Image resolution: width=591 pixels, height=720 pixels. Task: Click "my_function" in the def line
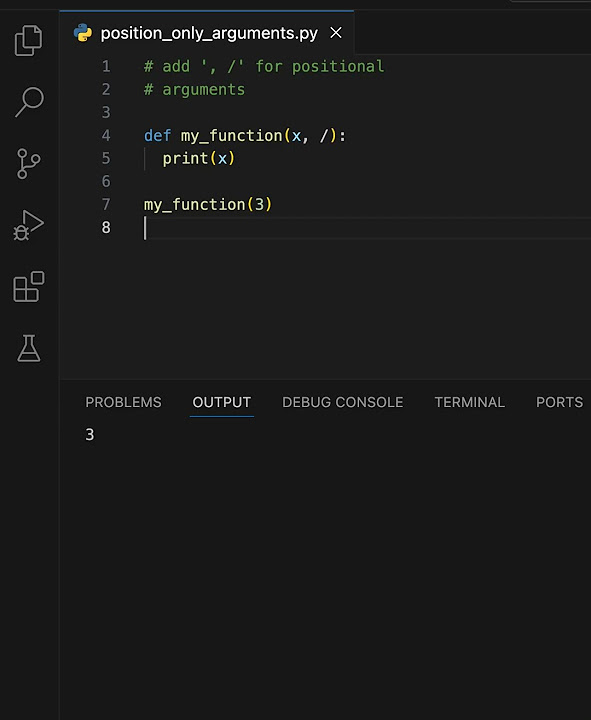click(x=231, y=135)
